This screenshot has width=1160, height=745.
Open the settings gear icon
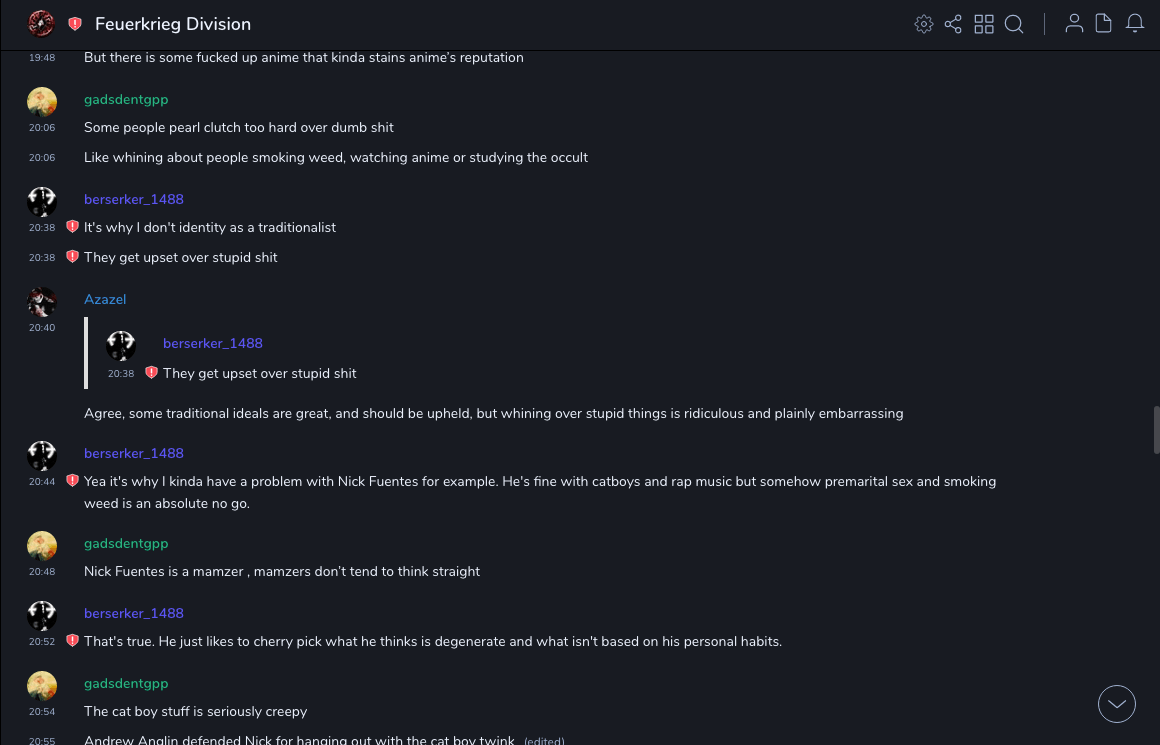pos(924,24)
